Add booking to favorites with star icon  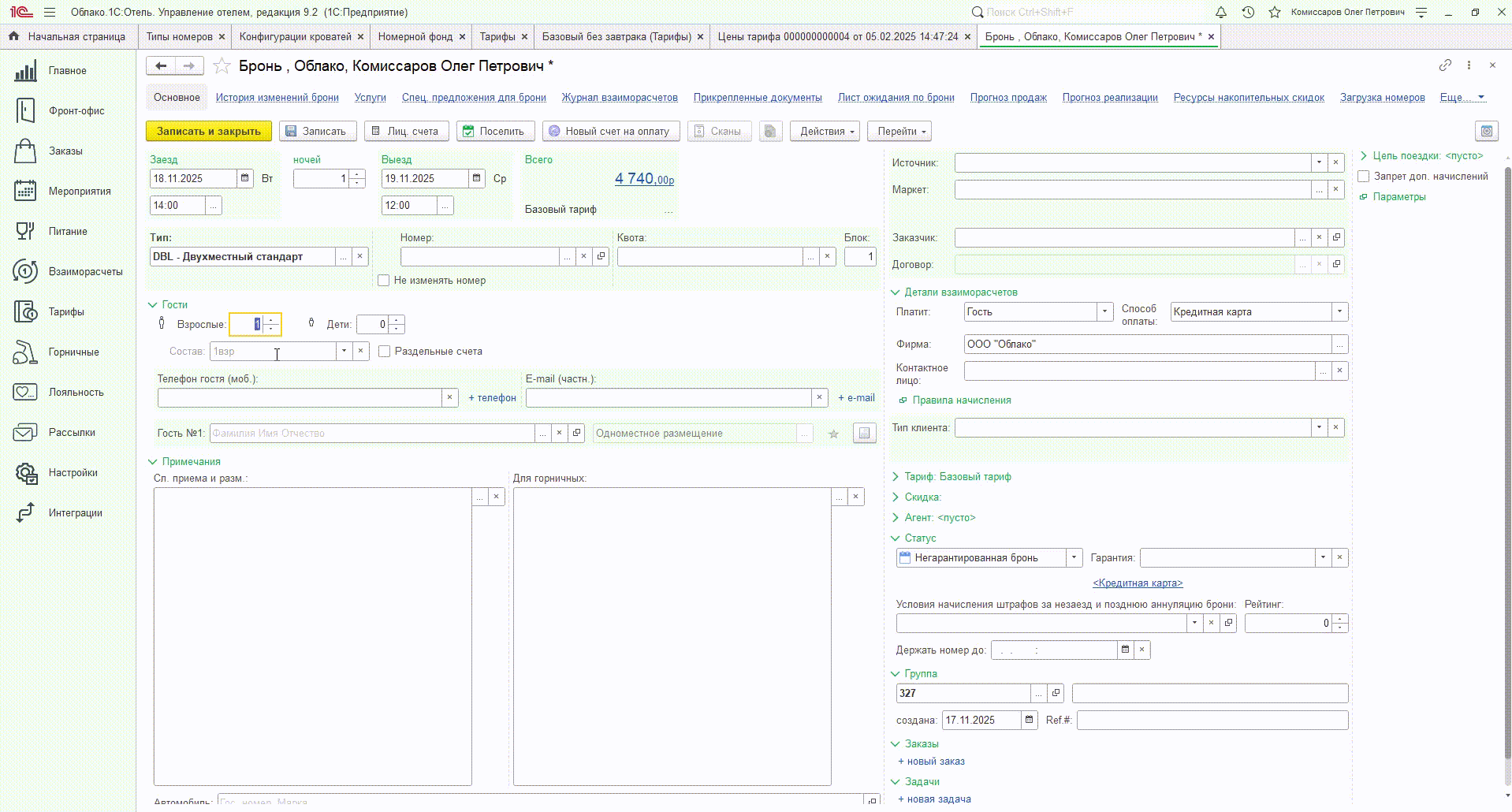pyautogui.click(x=222, y=66)
